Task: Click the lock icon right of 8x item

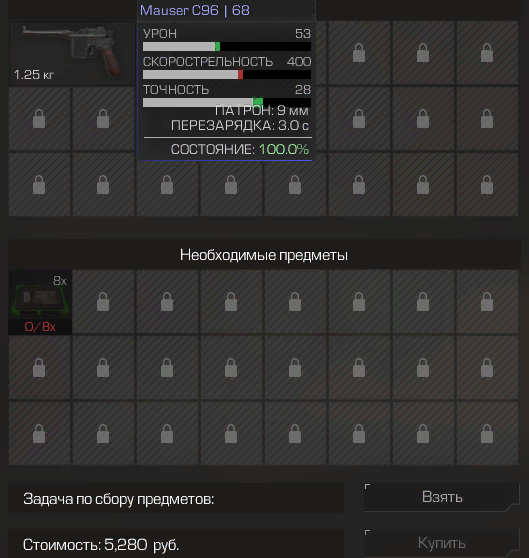Action: pos(103,302)
